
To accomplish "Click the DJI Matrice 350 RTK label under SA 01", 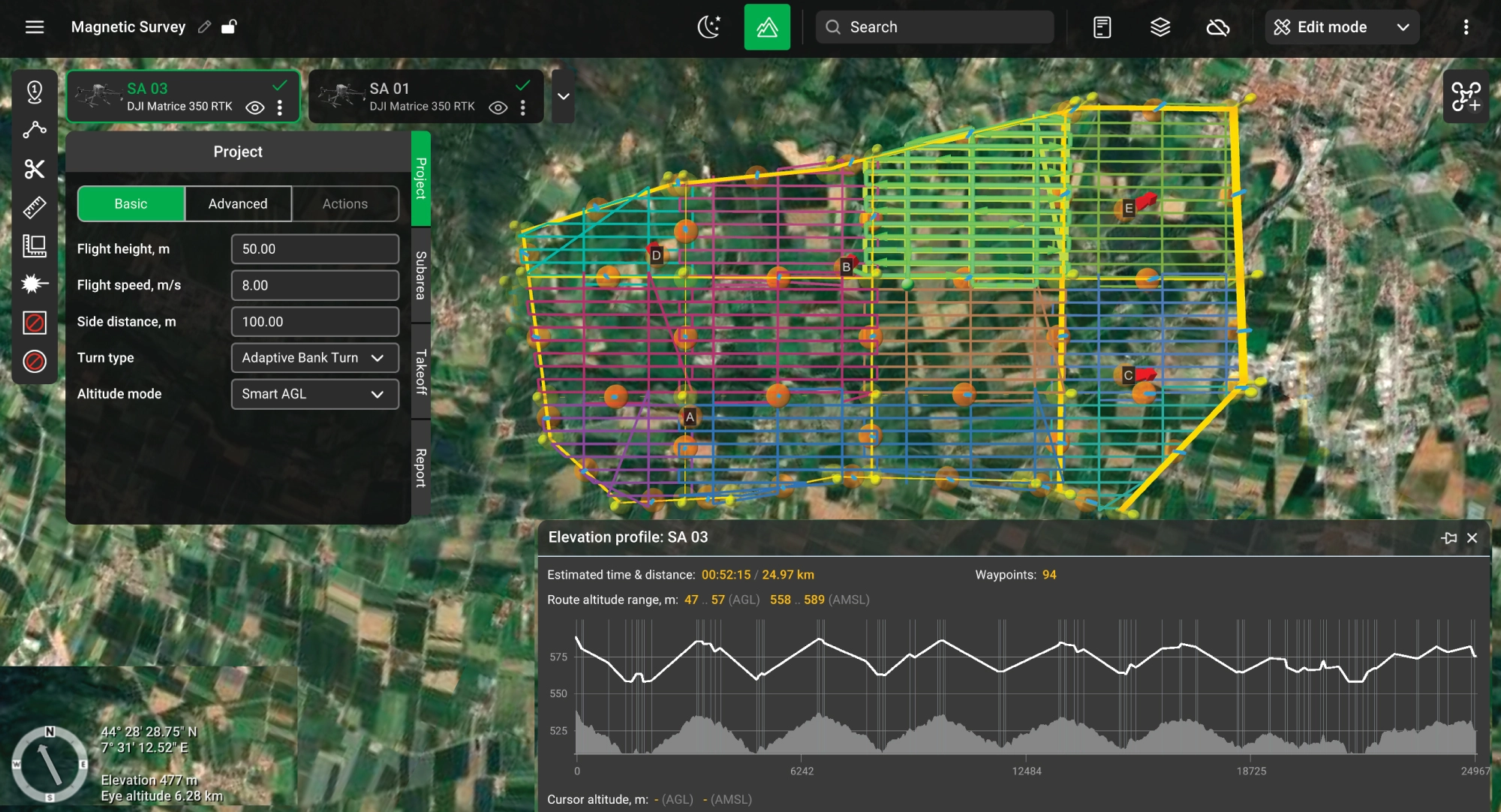I will pyautogui.click(x=422, y=107).
